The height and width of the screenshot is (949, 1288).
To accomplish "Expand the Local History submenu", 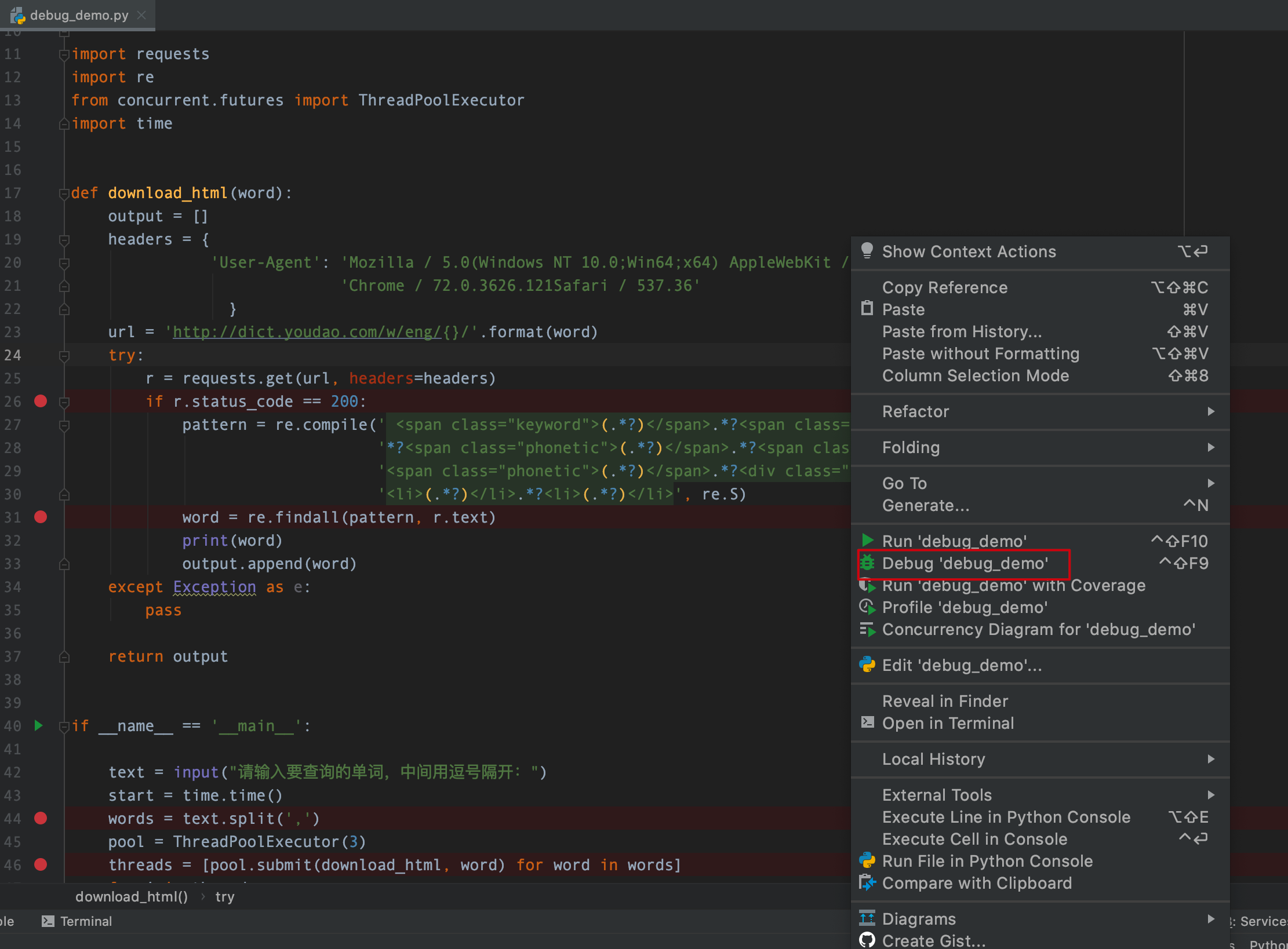I will (x=1040, y=759).
